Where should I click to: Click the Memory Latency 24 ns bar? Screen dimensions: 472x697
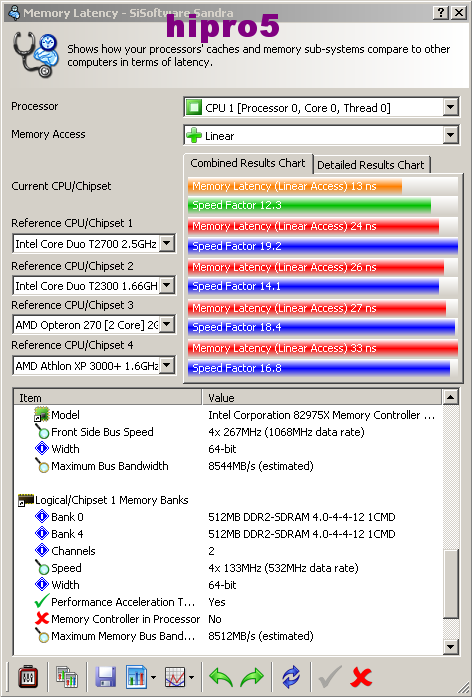click(313, 226)
